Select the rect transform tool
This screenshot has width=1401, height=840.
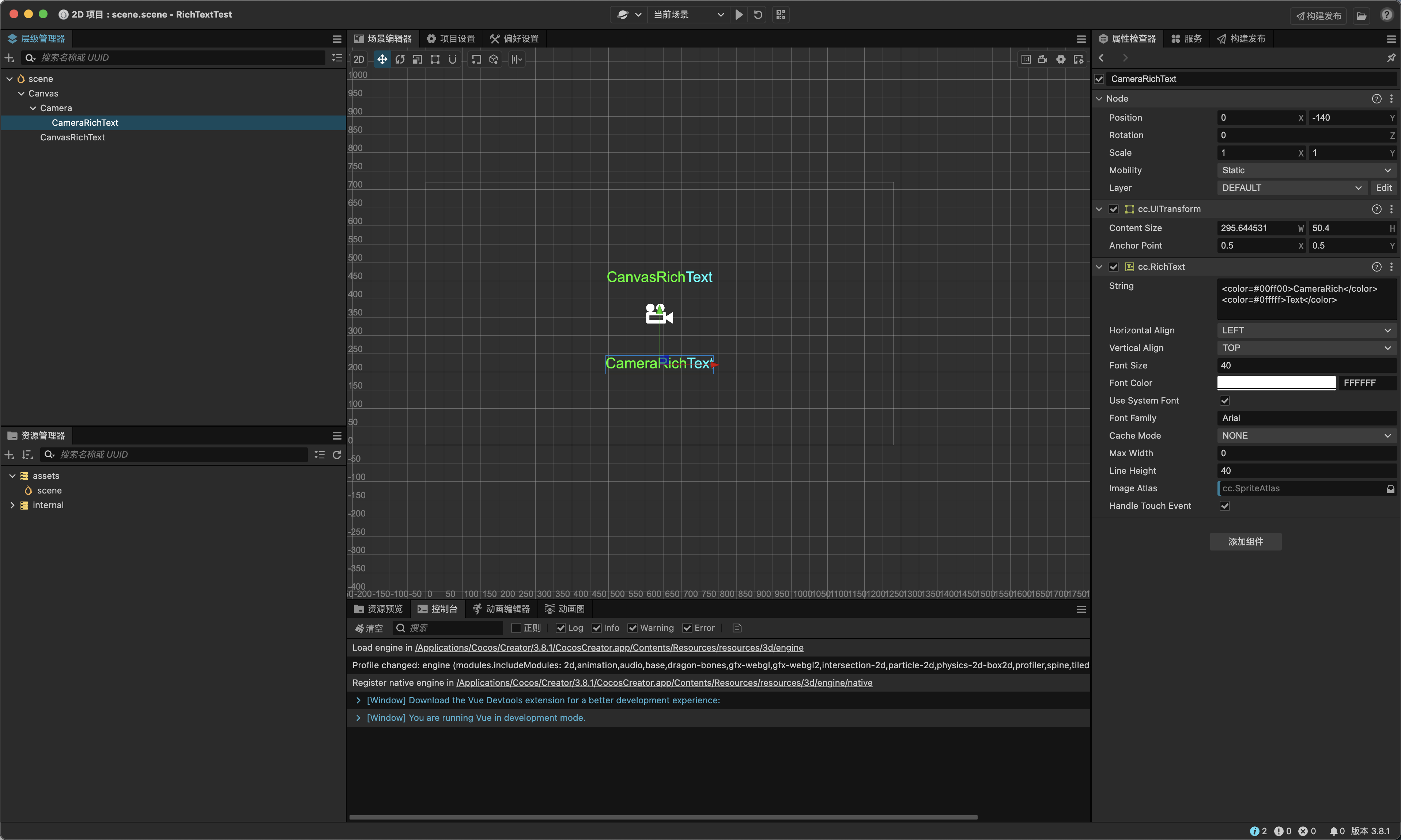click(435, 60)
